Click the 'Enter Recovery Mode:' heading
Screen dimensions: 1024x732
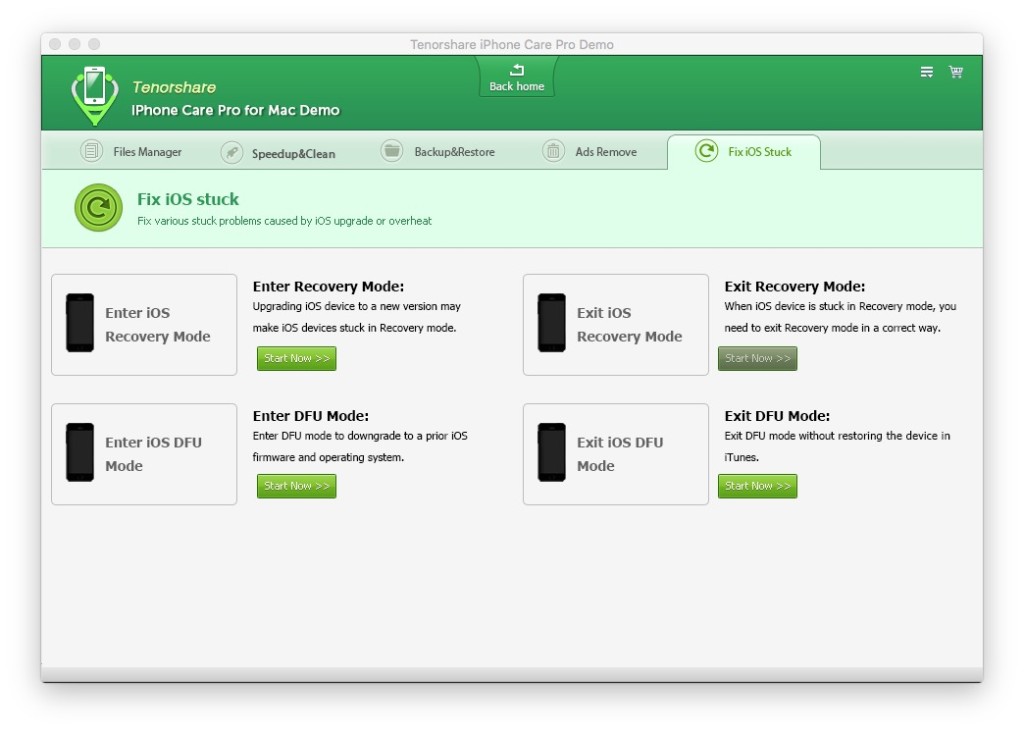click(328, 286)
